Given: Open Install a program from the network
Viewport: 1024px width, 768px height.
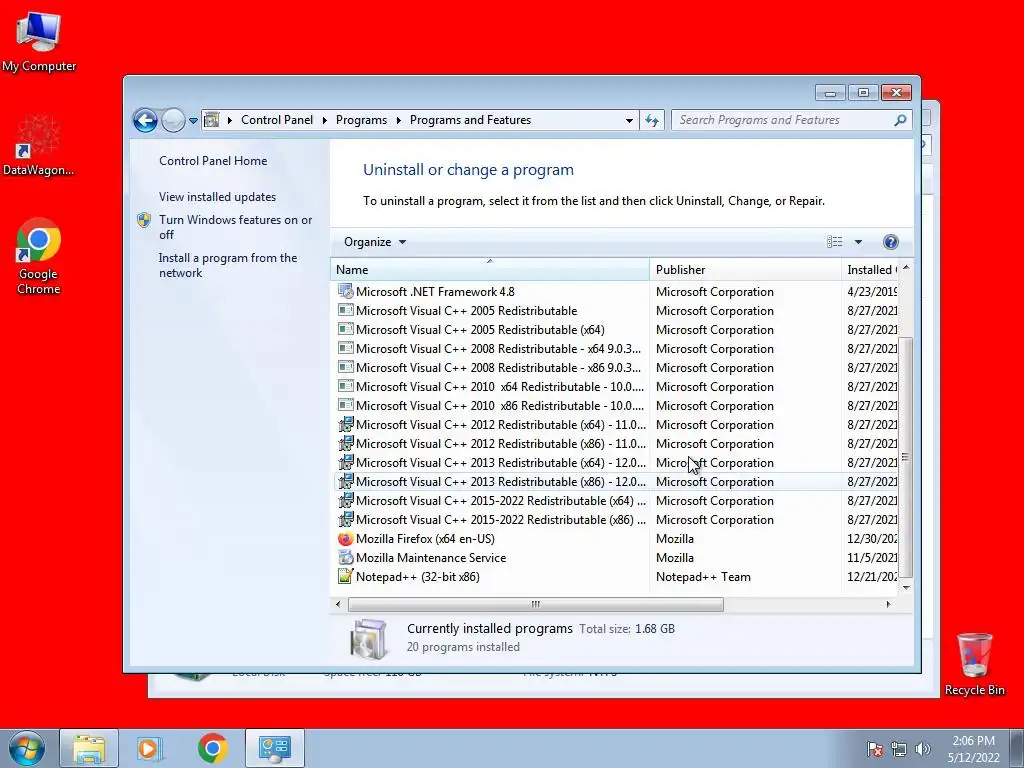Looking at the screenshot, I should coord(228,265).
